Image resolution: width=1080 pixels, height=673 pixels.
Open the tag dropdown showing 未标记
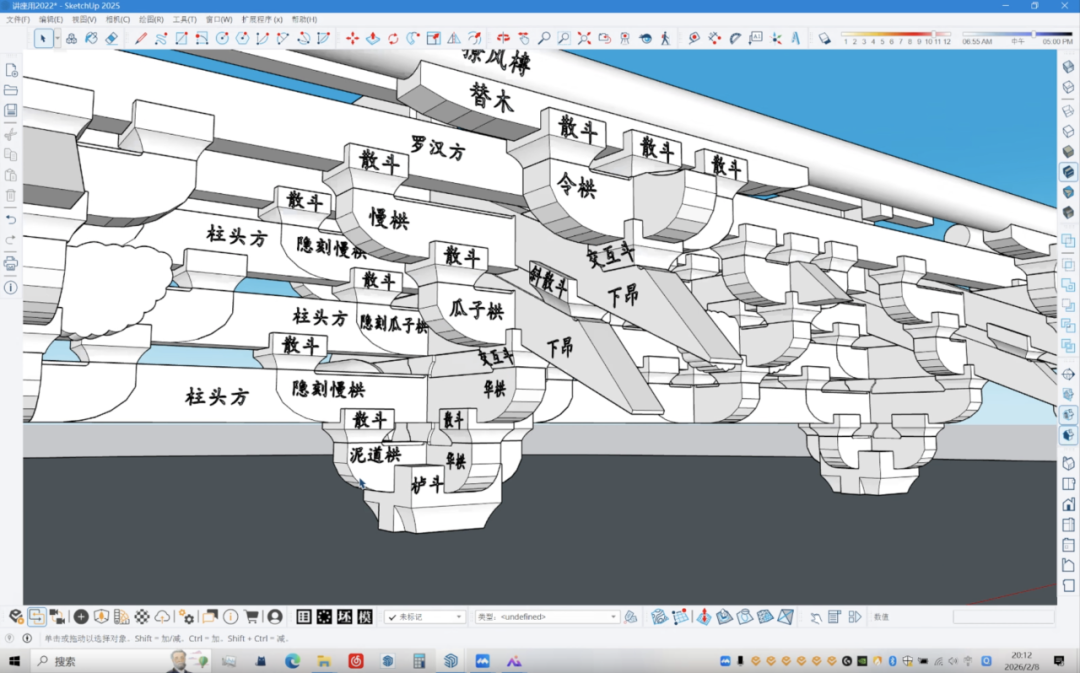coord(424,617)
